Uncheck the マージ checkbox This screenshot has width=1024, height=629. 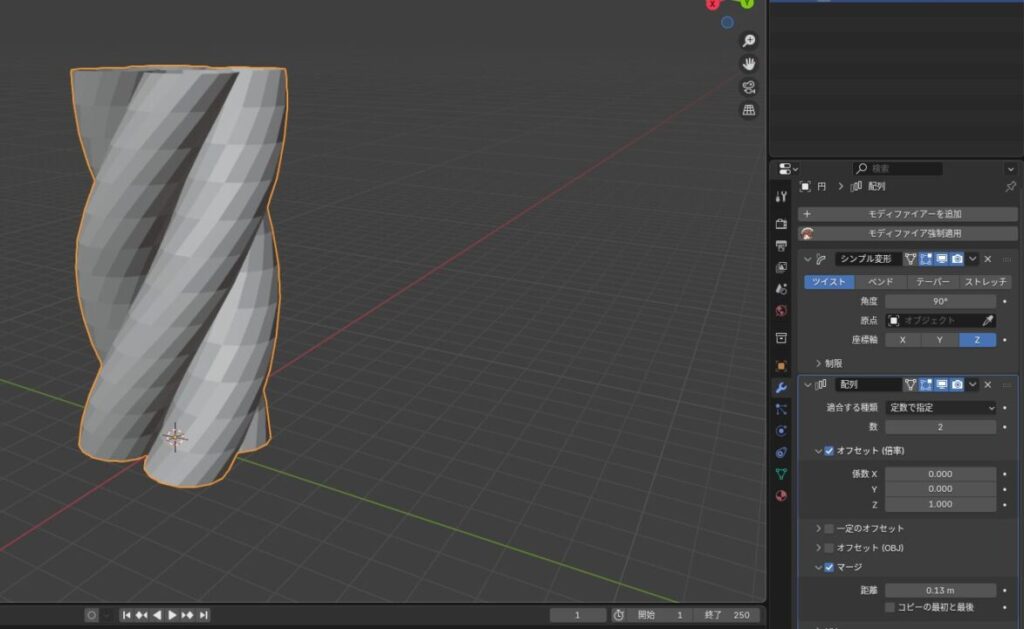tap(829, 567)
